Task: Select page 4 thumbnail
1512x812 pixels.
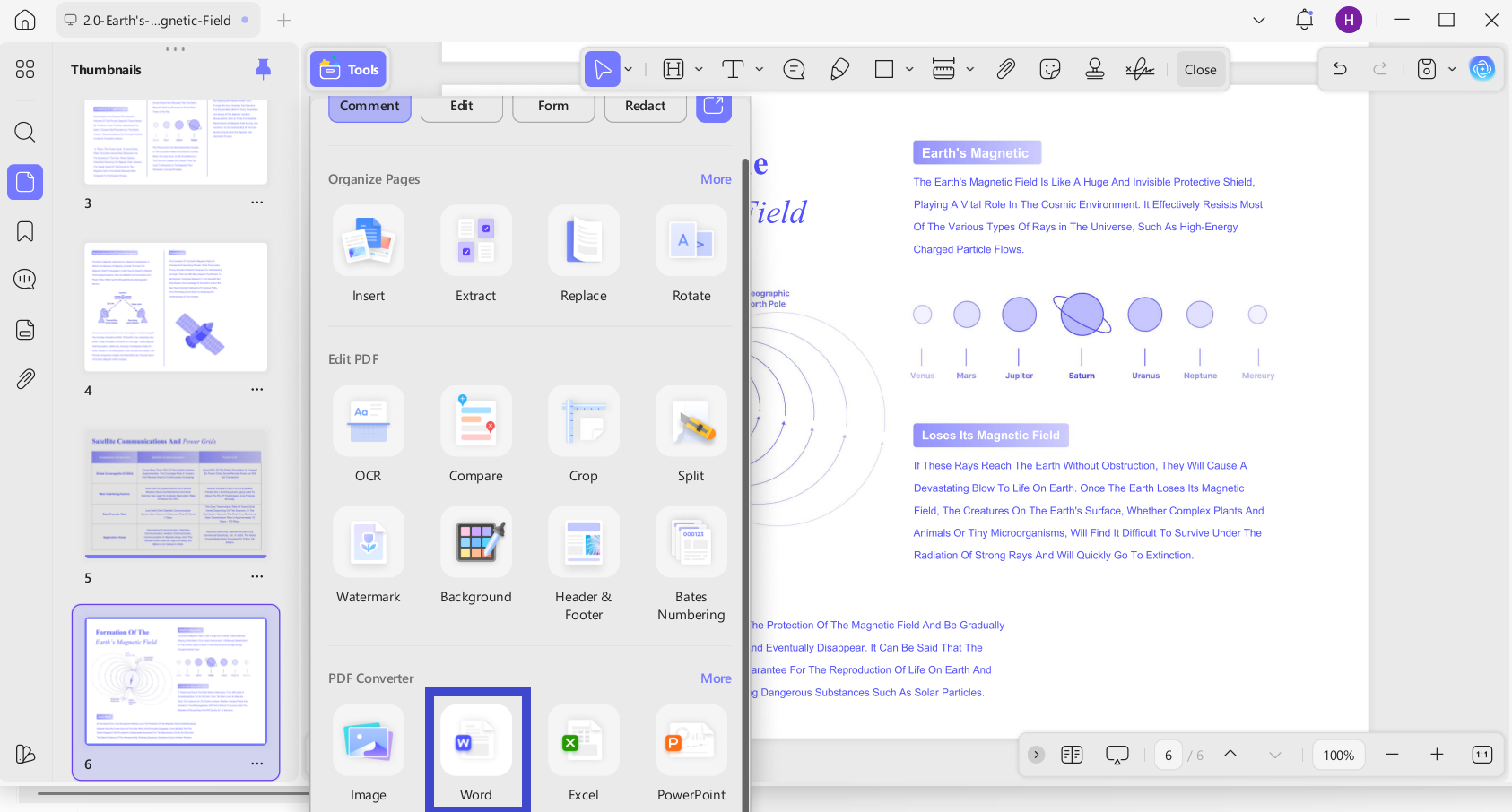Action: point(176,307)
